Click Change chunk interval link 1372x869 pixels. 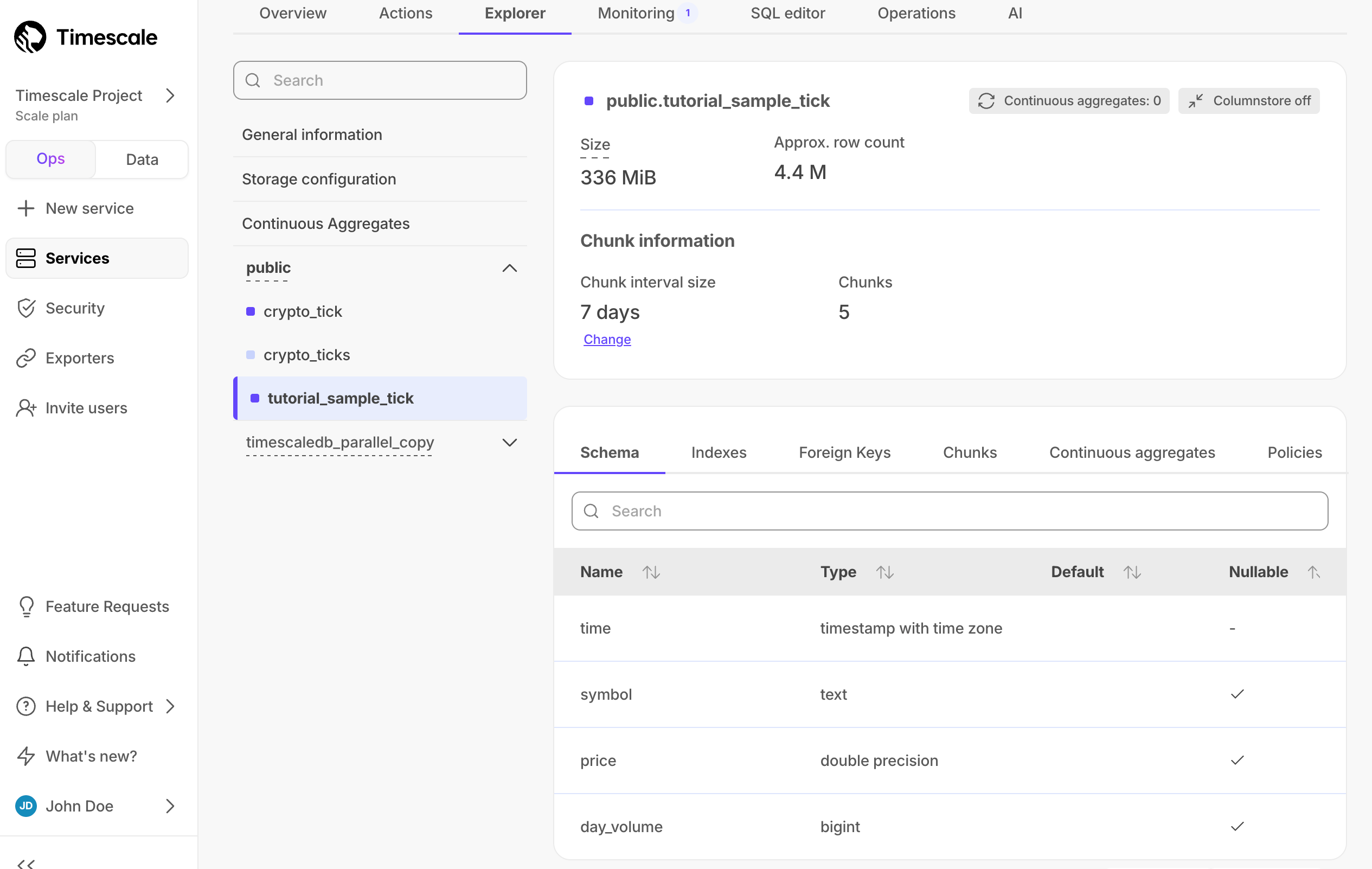(x=607, y=339)
